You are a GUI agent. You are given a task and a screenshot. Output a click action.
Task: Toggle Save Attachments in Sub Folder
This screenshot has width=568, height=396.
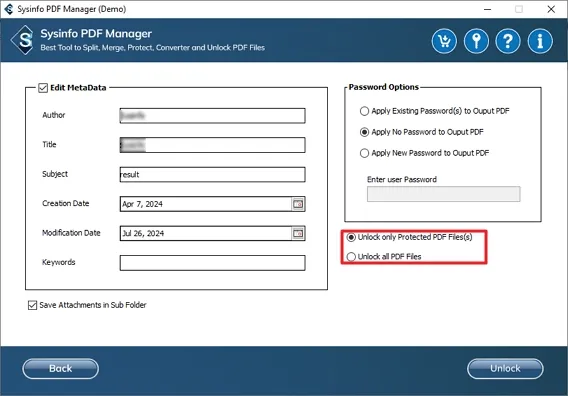32,305
